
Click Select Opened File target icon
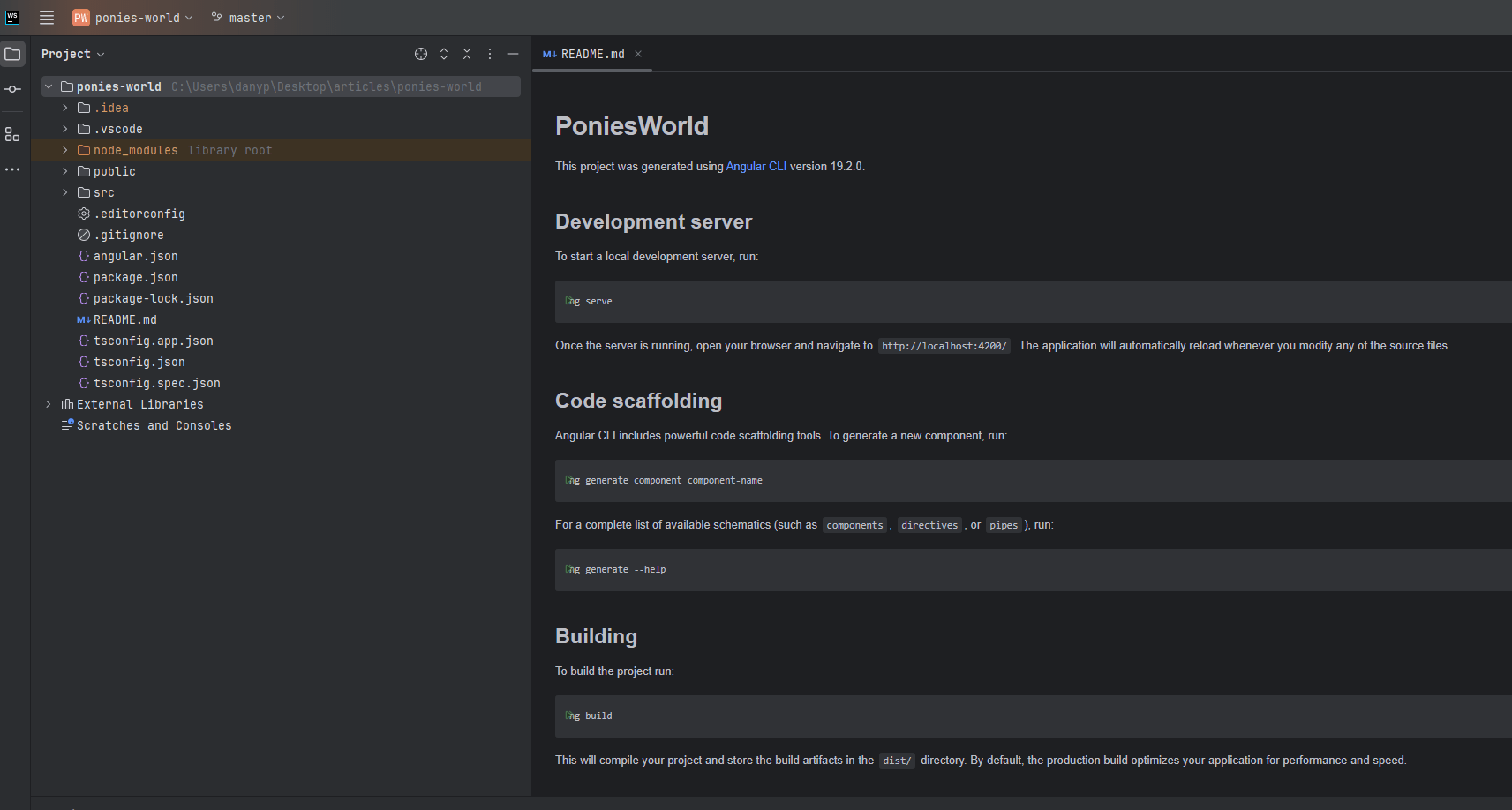pyautogui.click(x=421, y=54)
